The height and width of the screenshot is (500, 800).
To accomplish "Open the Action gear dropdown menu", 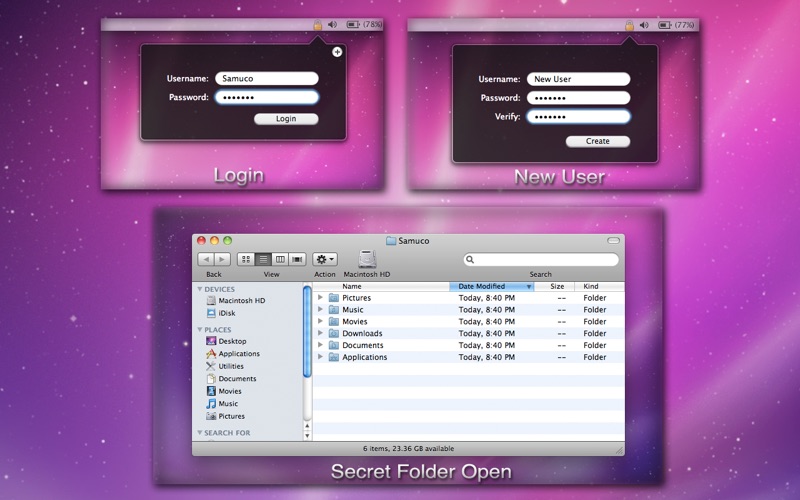I will point(324,259).
